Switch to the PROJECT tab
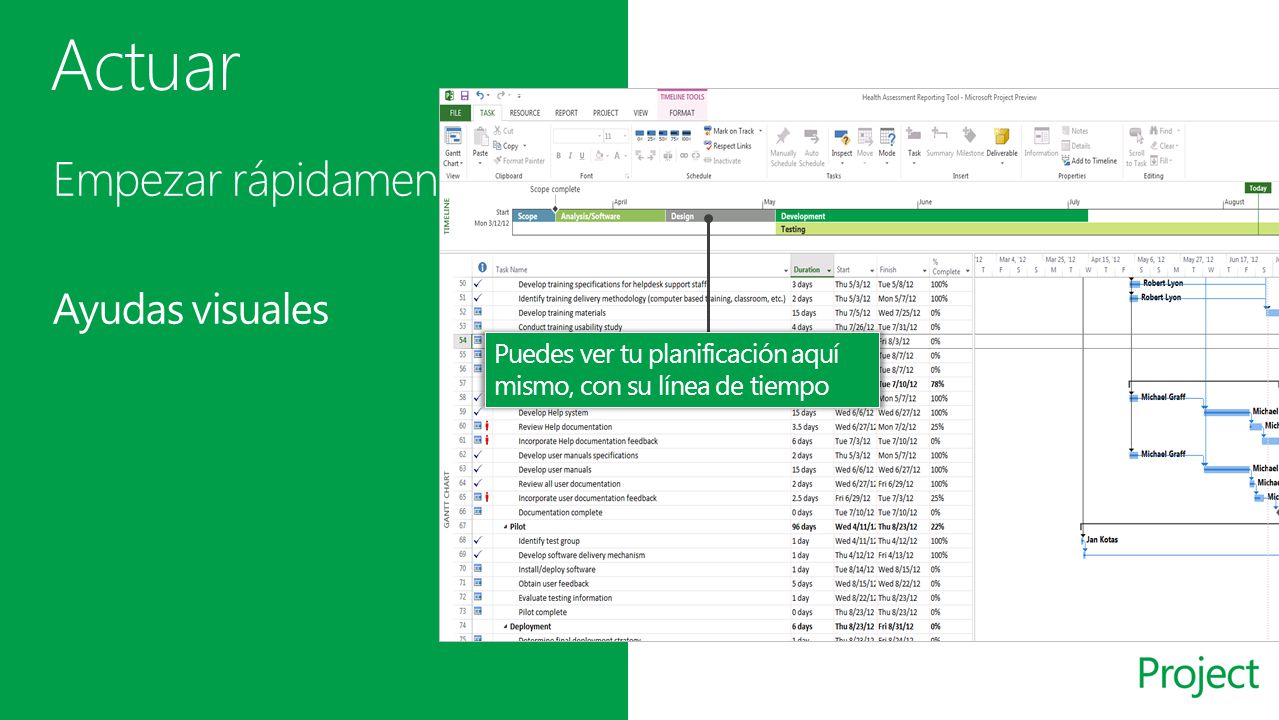This screenshot has height=720, width=1279. point(605,113)
